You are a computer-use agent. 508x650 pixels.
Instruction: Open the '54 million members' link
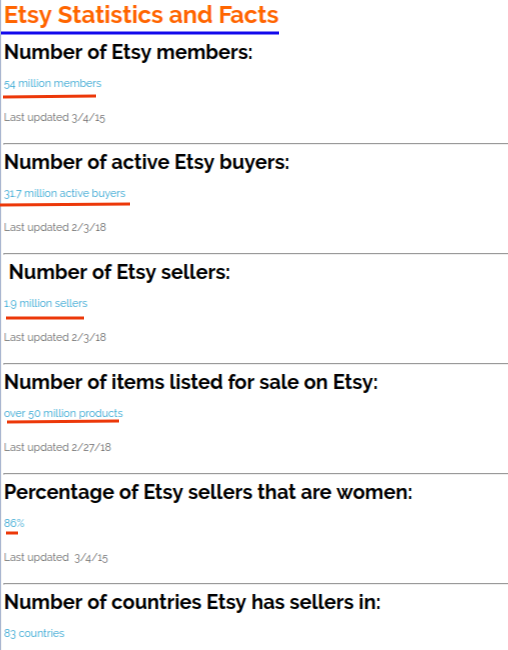(x=53, y=83)
